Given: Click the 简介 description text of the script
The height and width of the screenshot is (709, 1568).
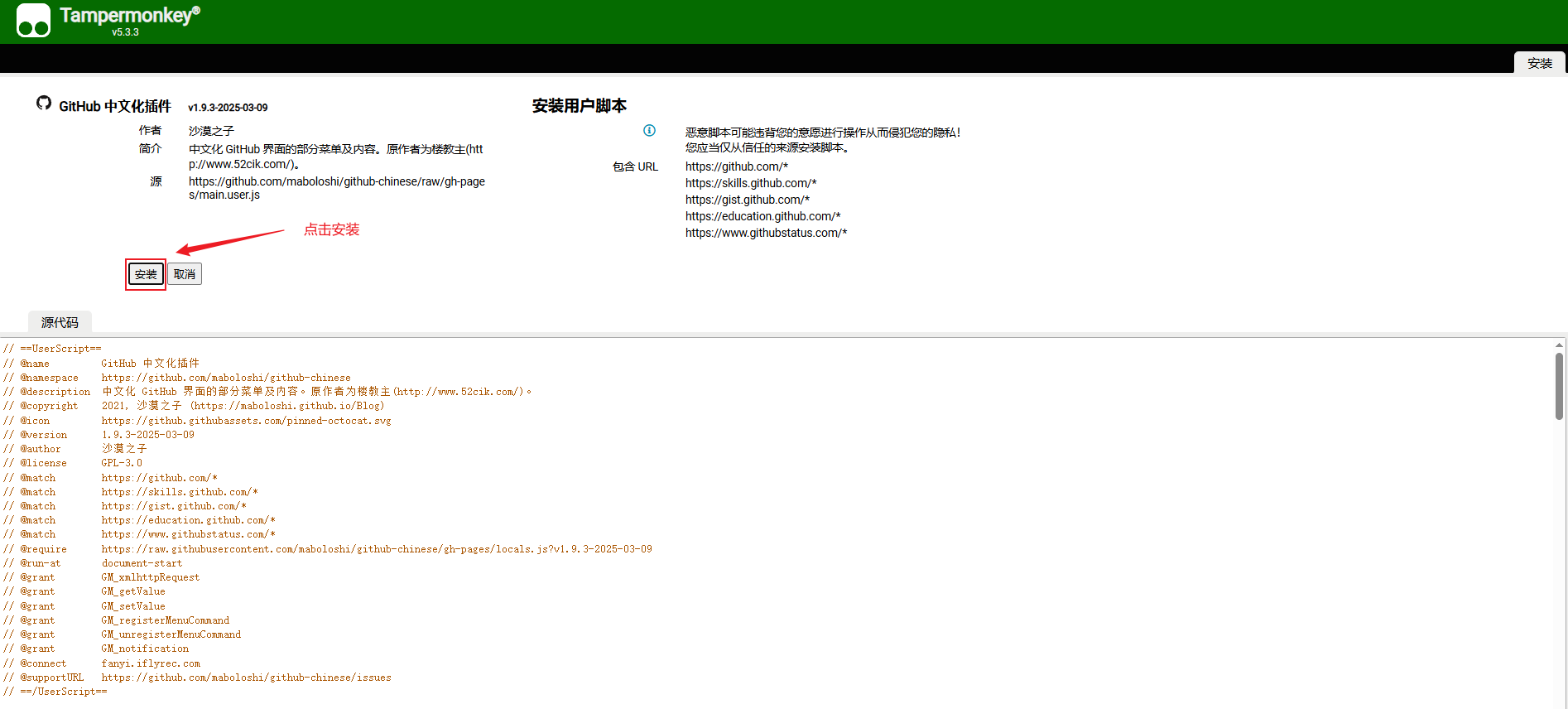Looking at the screenshot, I should click(x=335, y=157).
